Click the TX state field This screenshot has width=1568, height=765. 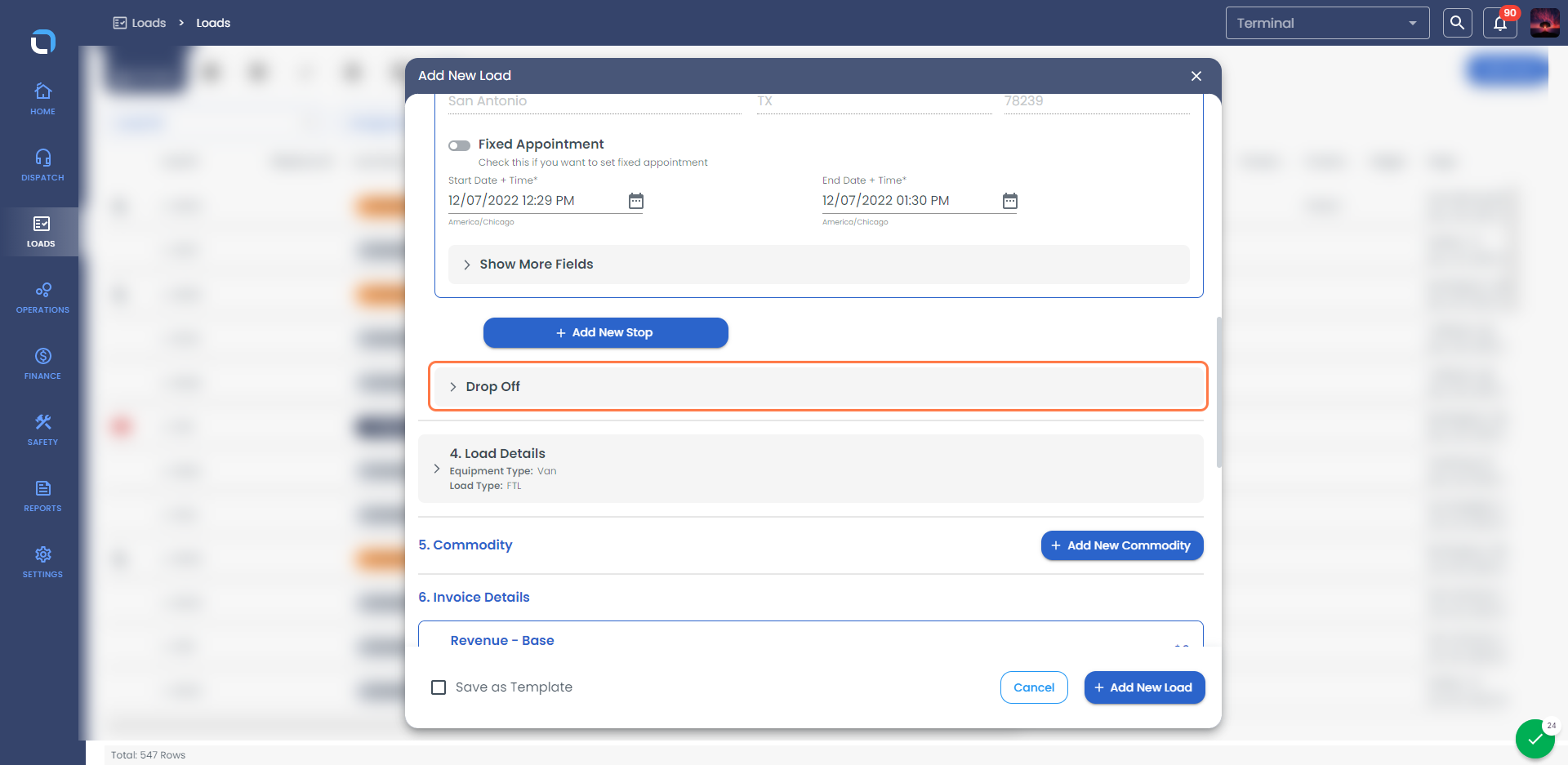(x=874, y=102)
